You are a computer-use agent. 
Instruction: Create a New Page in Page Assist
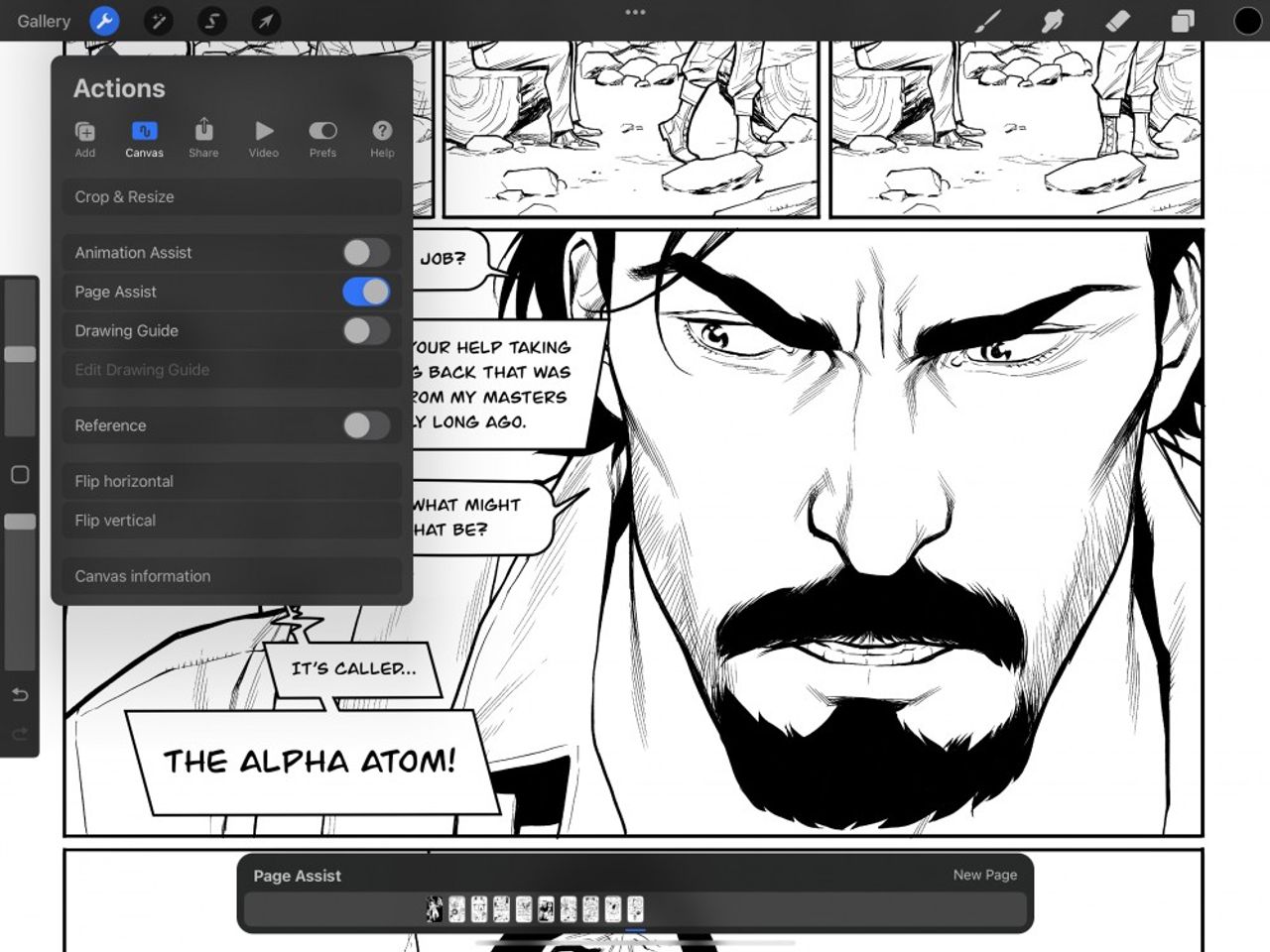coord(984,875)
